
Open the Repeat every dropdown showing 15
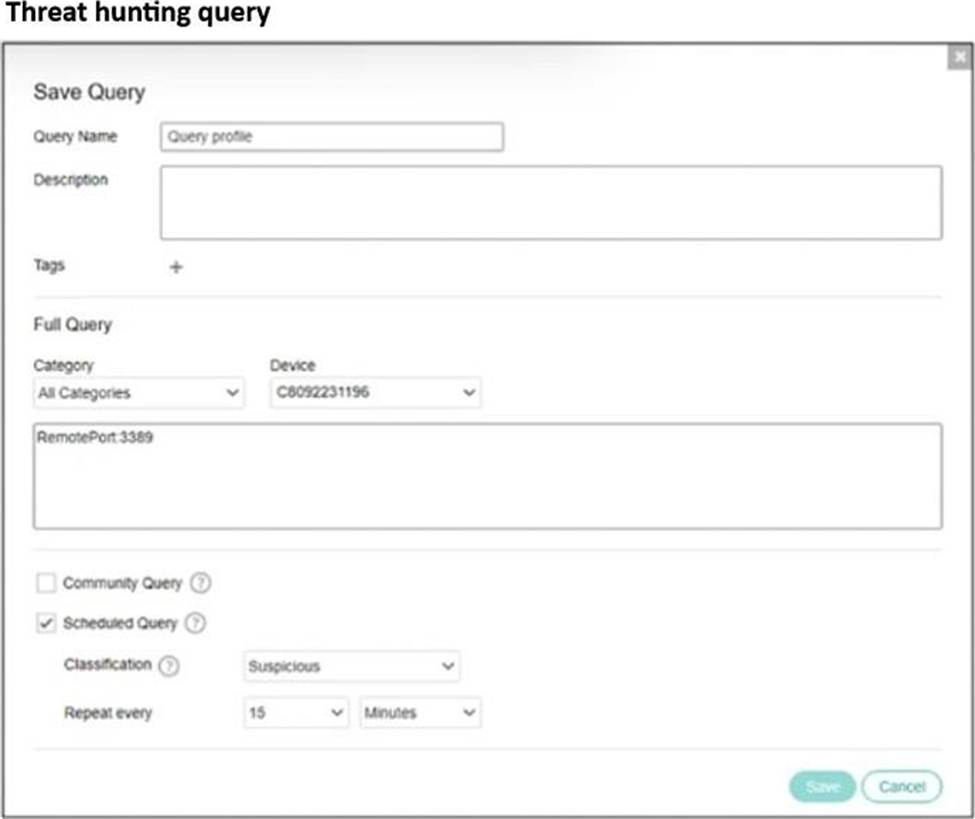pos(296,713)
